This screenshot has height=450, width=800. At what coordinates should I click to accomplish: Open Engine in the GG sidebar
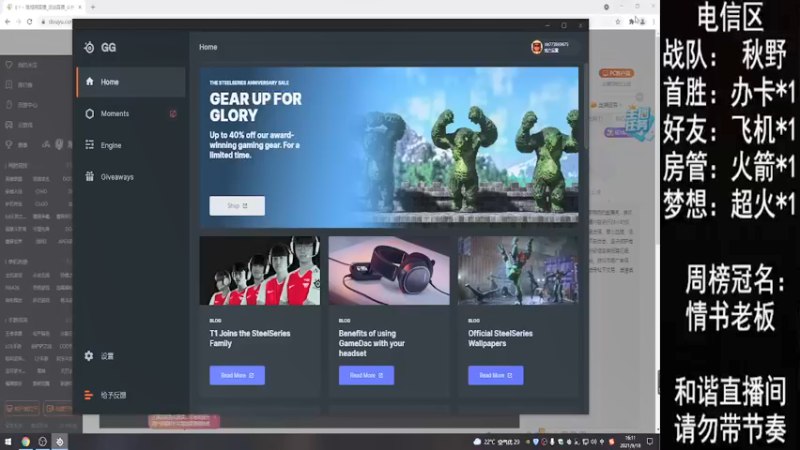[131, 145]
